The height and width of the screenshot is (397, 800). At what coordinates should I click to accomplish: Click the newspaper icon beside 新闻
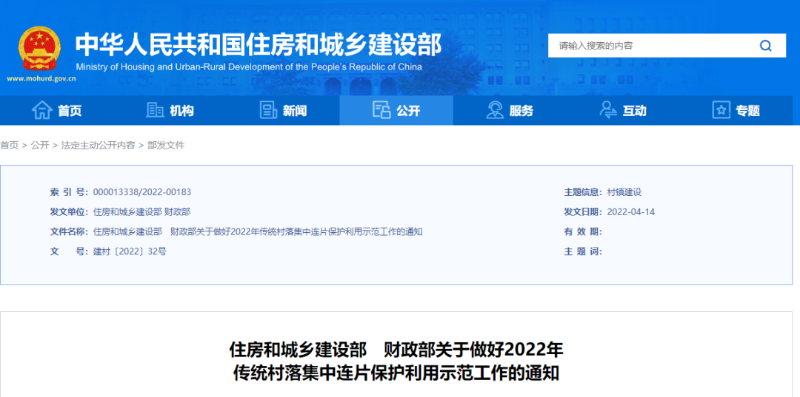tap(268, 110)
